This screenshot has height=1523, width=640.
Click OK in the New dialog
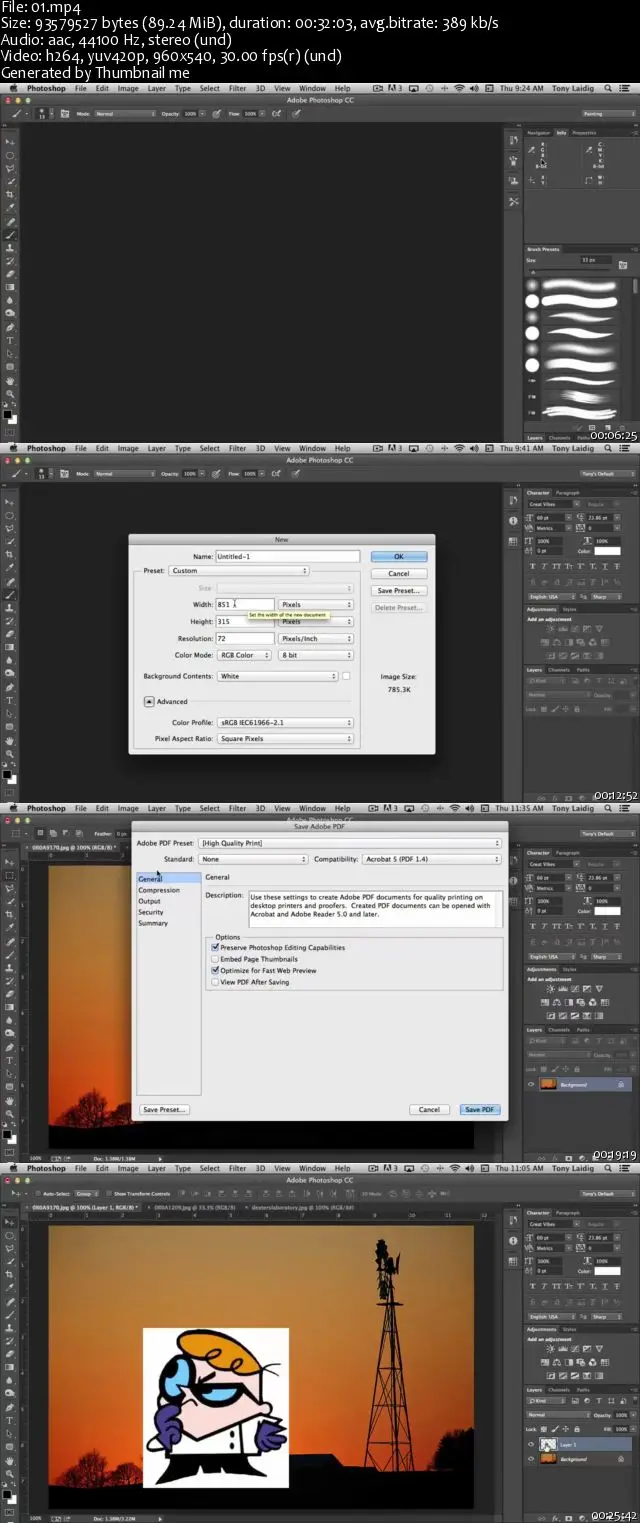point(399,557)
